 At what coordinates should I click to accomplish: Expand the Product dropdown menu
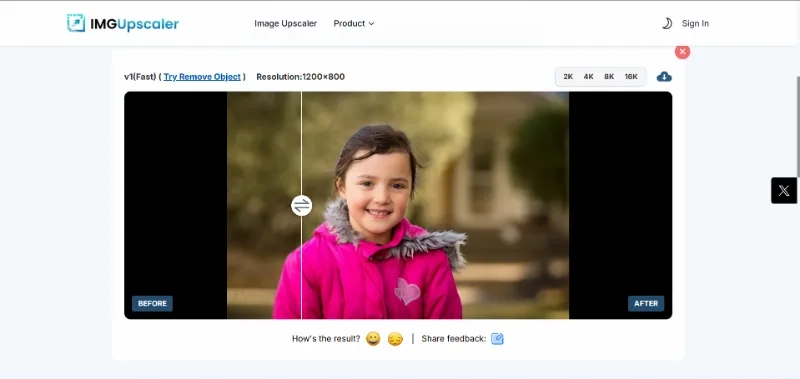click(x=354, y=23)
